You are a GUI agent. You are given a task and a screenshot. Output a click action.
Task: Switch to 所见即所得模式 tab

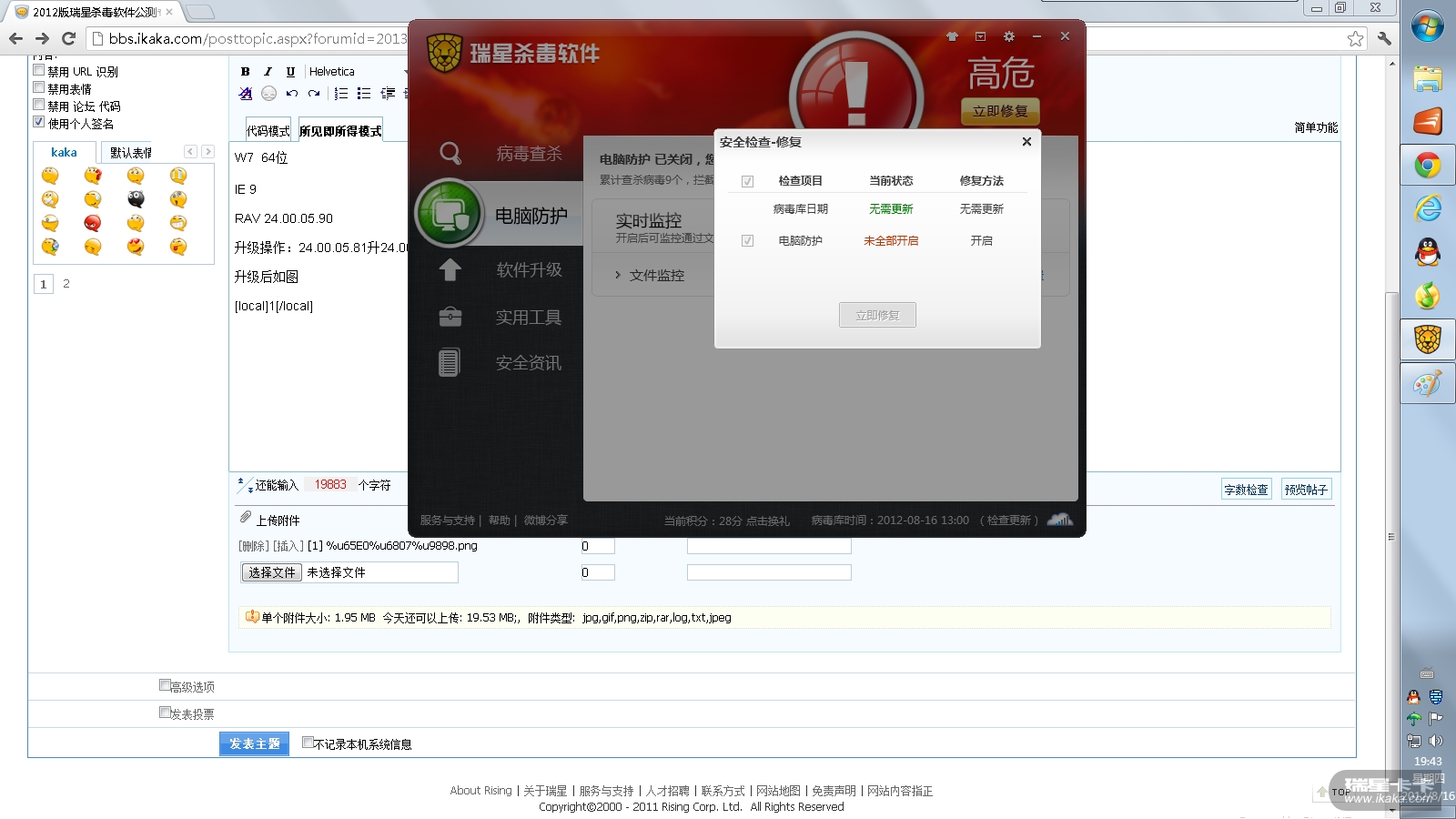[340, 130]
